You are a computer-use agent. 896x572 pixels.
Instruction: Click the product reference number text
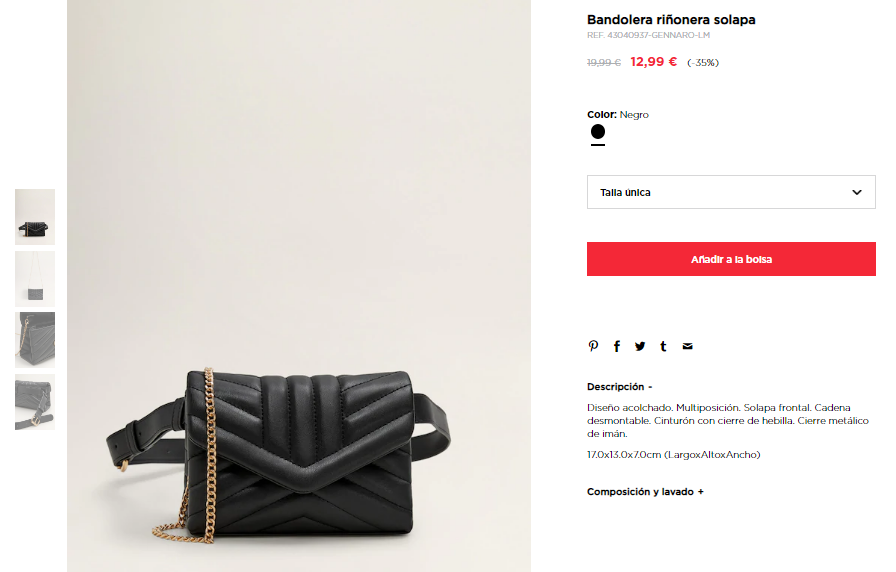pos(648,35)
